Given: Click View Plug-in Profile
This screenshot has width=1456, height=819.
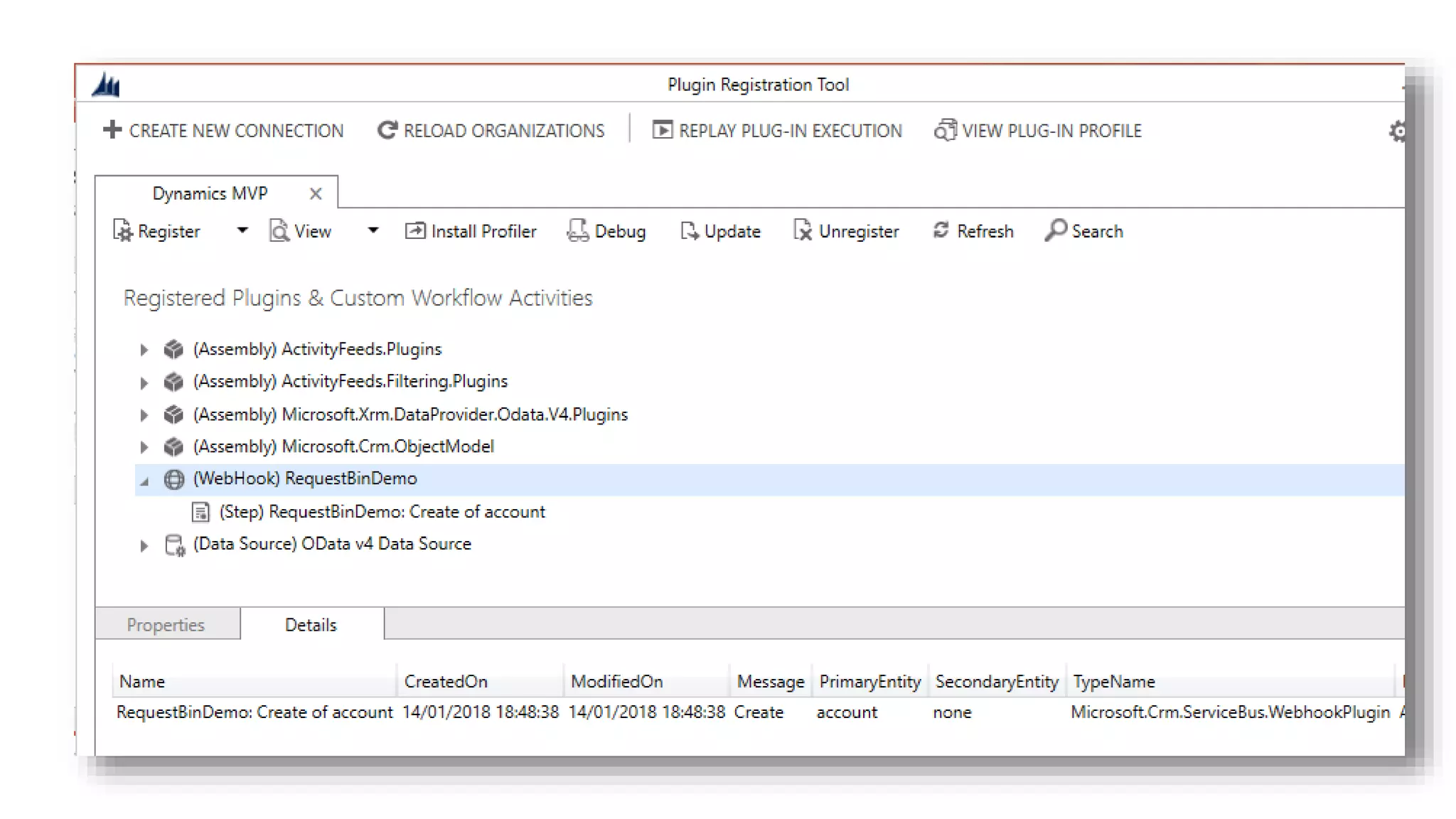Looking at the screenshot, I should pos(1038,131).
